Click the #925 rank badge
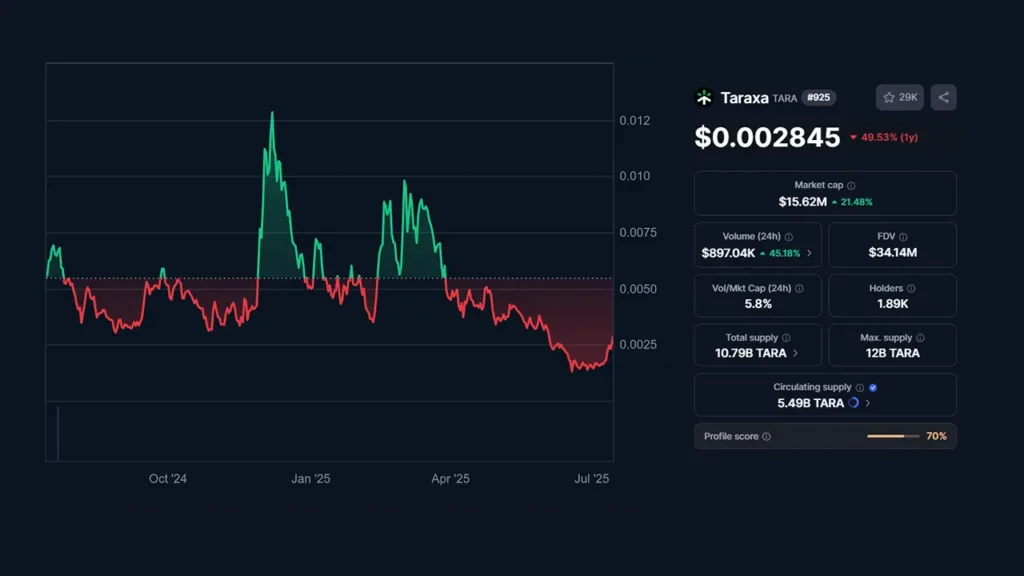The height and width of the screenshot is (576, 1024). [x=818, y=97]
